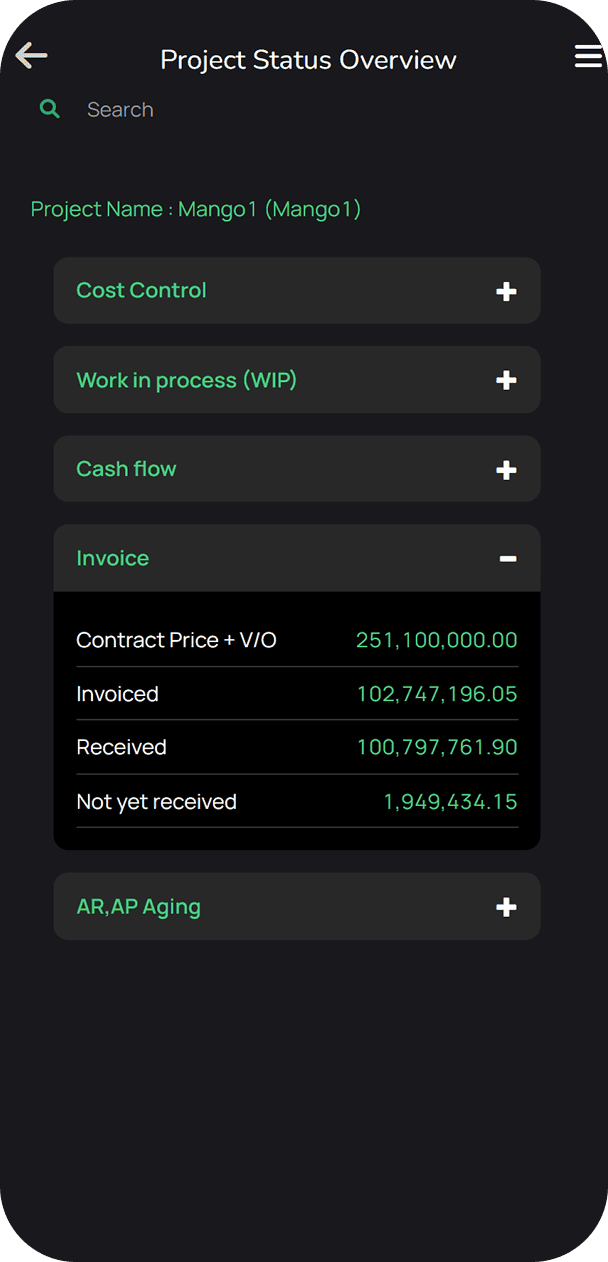Screen dimensions: 608x1262
Task: Click the Project Status Overview title
Action: (x=308, y=60)
